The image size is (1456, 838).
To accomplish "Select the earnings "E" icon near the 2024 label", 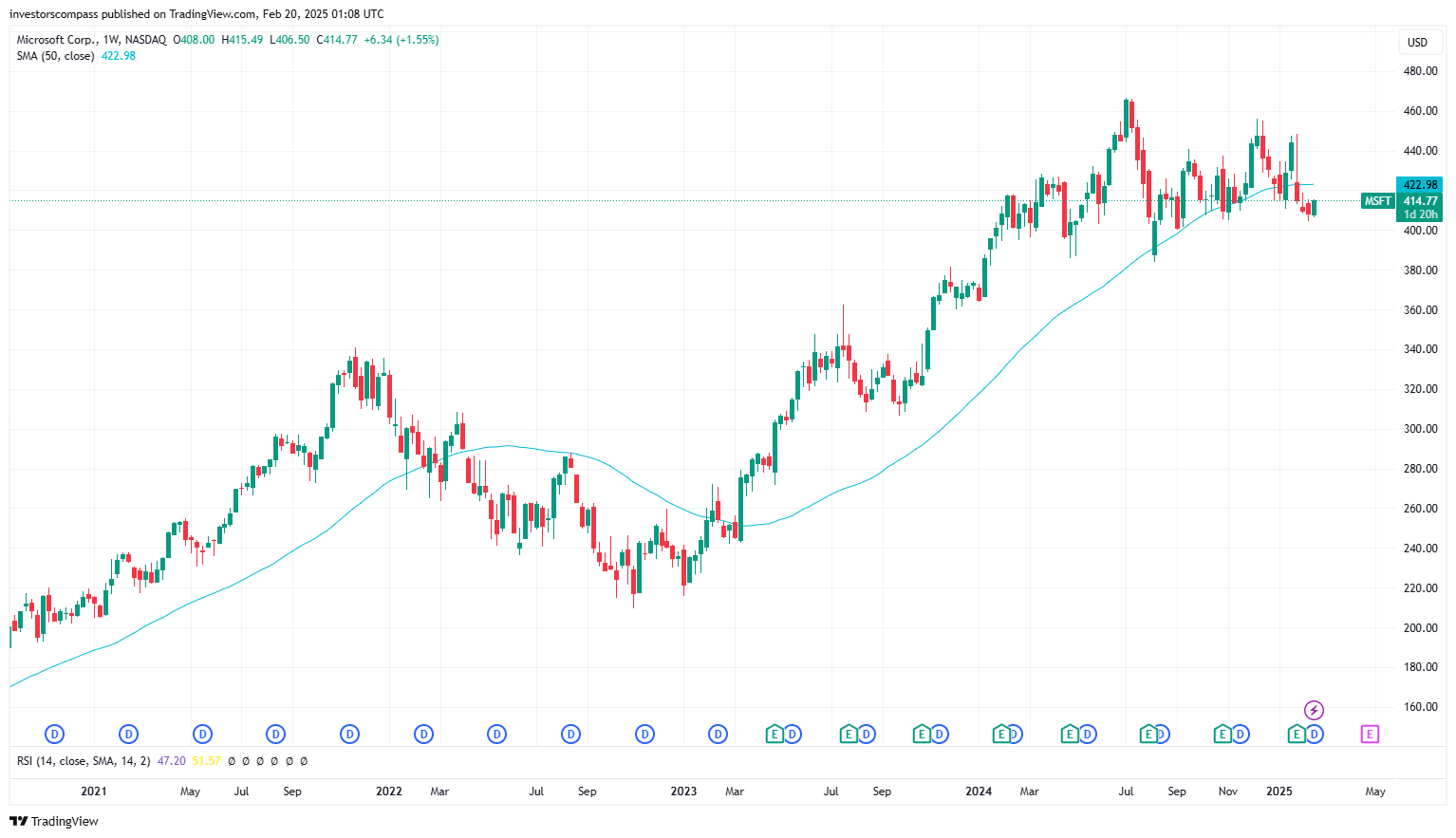I will (x=1000, y=734).
